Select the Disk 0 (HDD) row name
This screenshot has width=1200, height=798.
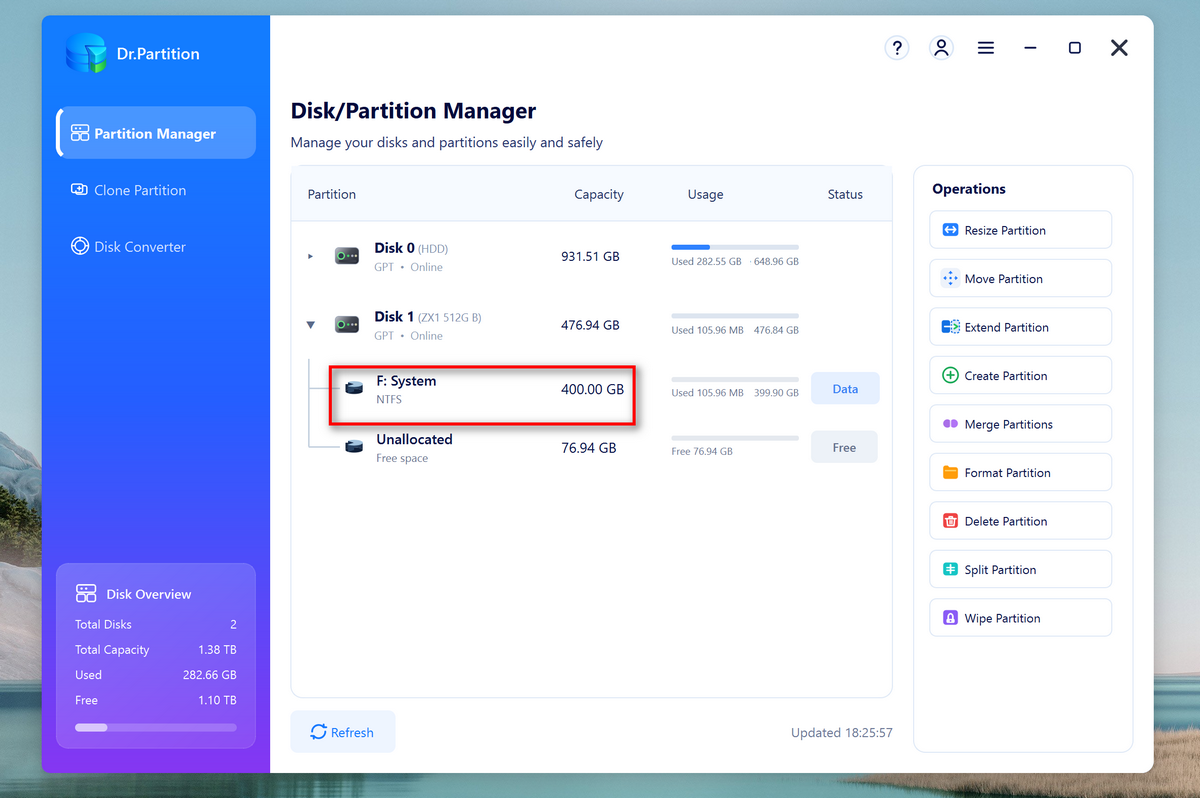pyautogui.click(x=413, y=248)
